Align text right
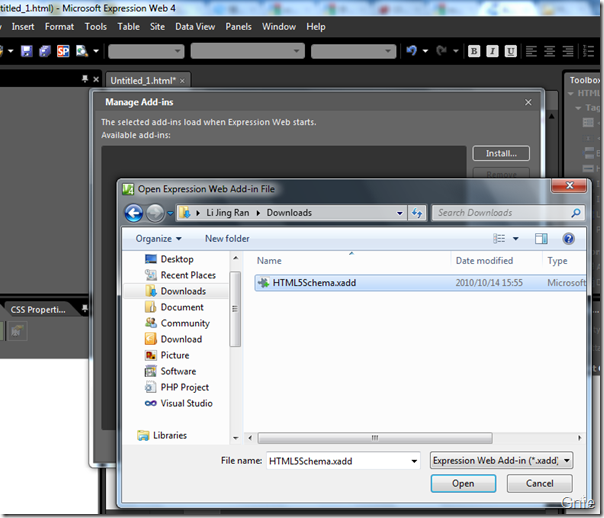The height and width of the screenshot is (518, 604). point(568,51)
